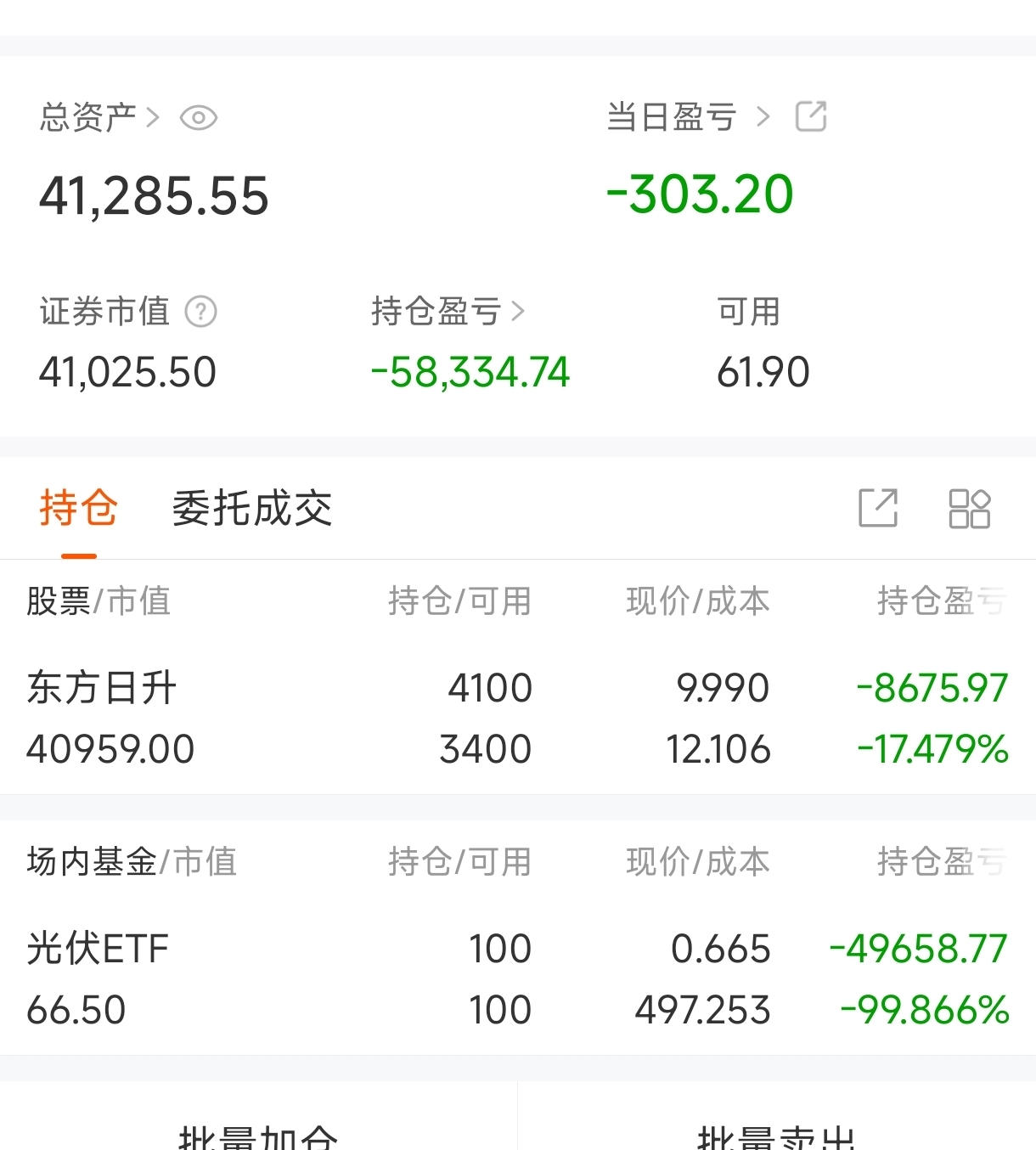
Task: Open 持仓盈亏 details via its chevron
Action: [x=518, y=312]
